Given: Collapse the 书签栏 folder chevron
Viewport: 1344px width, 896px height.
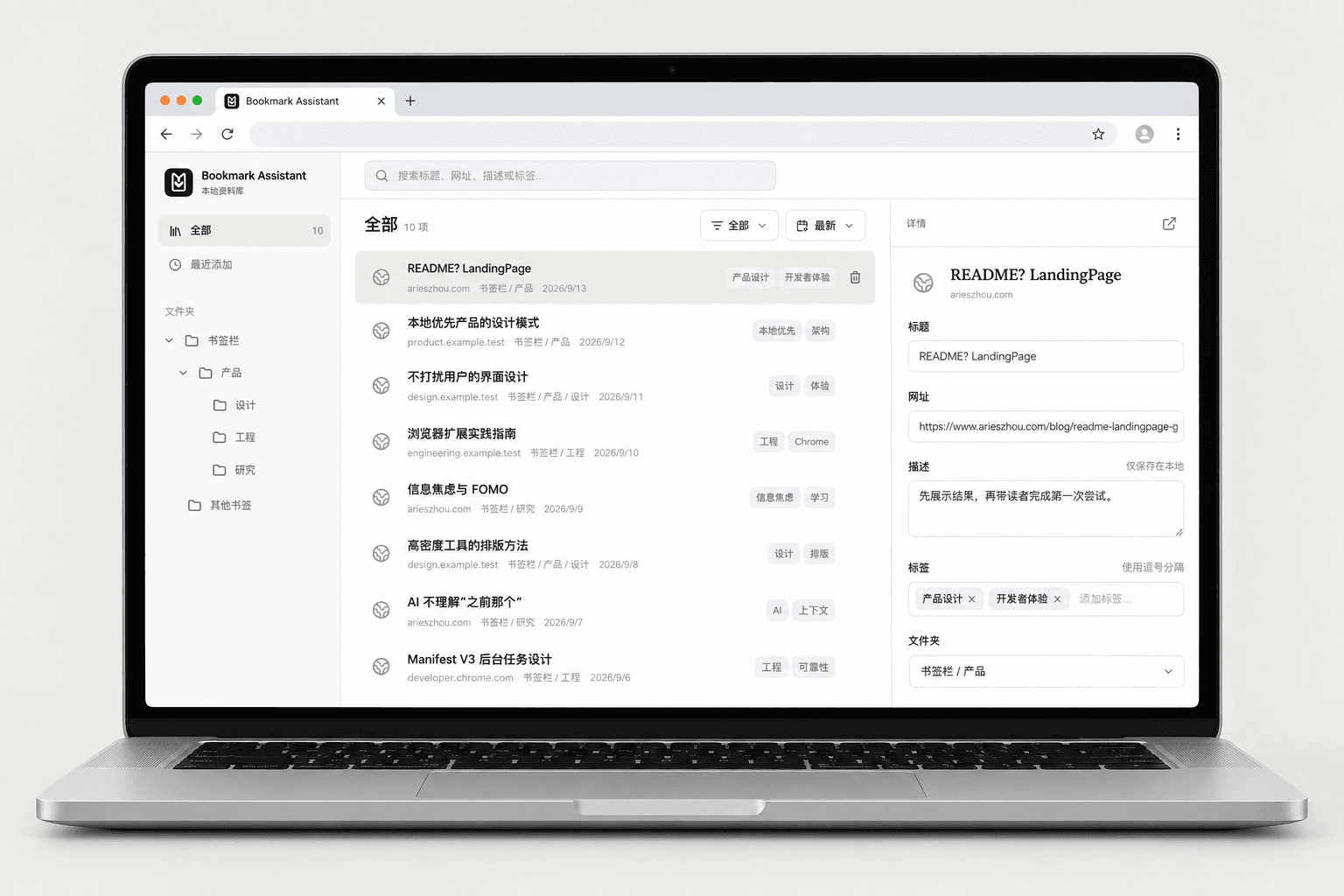Looking at the screenshot, I should tap(169, 340).
